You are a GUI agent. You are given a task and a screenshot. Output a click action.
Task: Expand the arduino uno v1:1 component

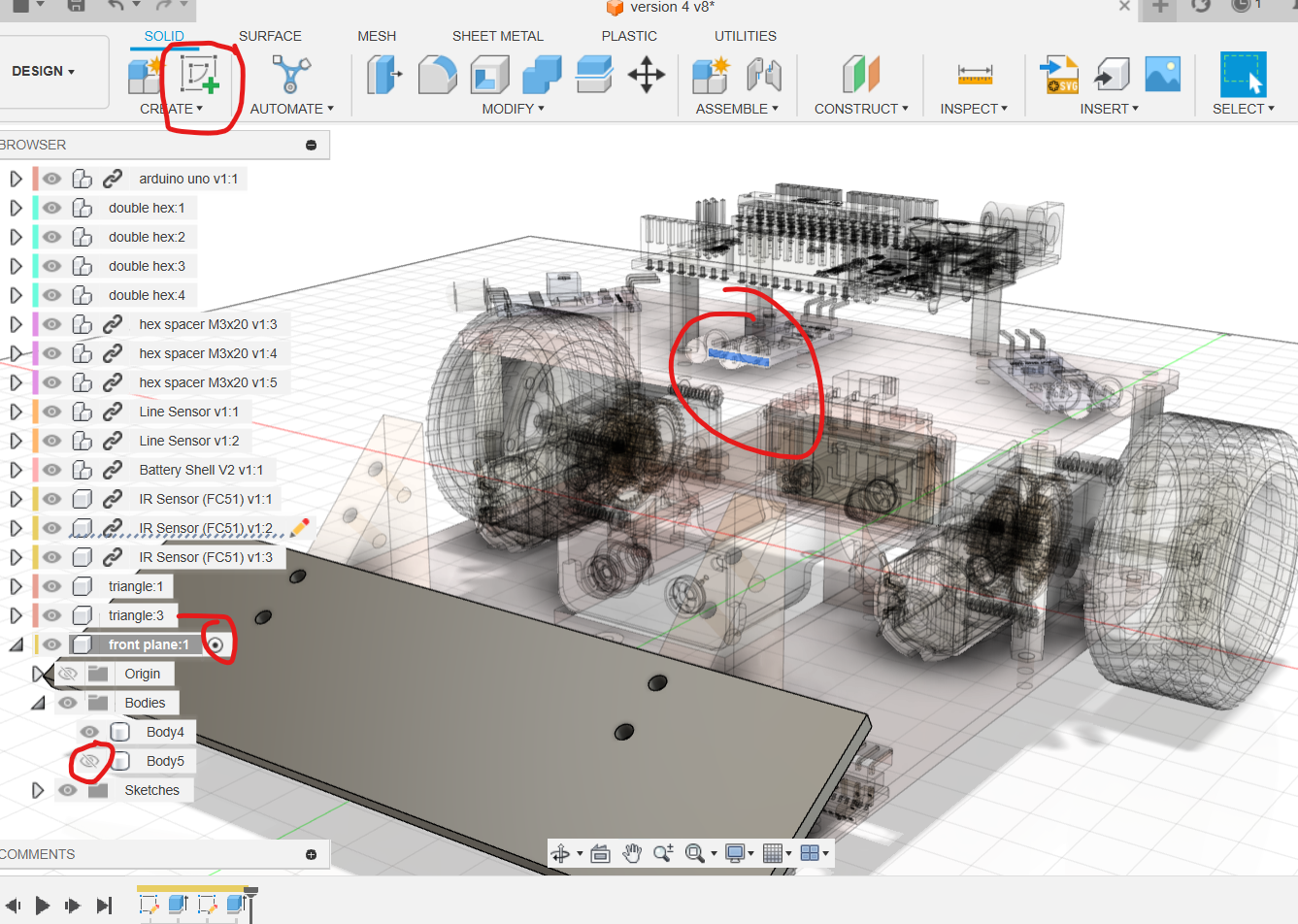point(16,179)
